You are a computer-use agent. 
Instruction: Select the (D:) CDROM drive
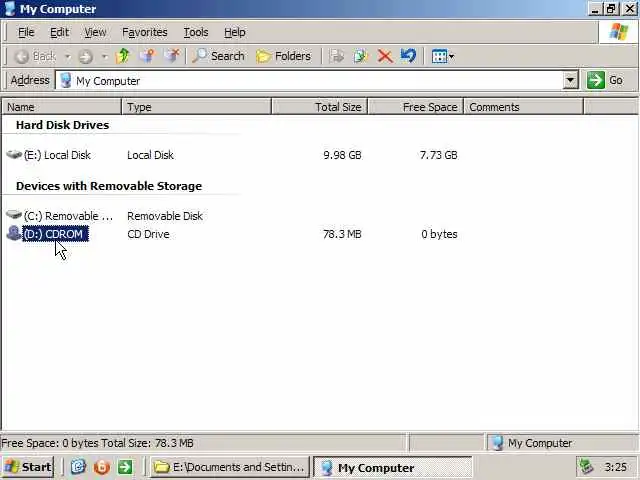[55, 234]
